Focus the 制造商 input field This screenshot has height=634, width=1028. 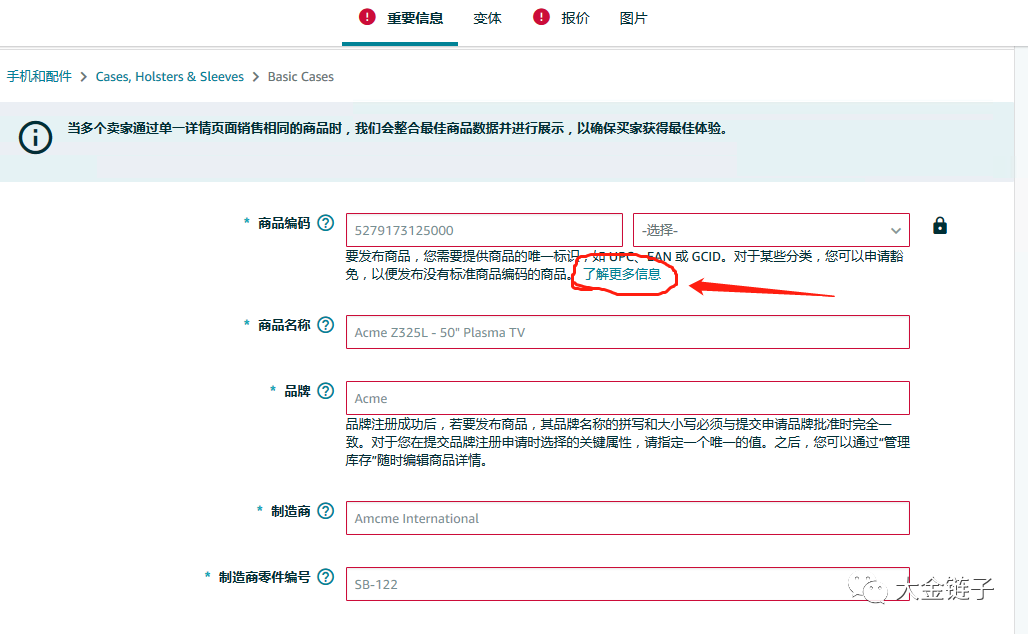[x=627, y=518]
